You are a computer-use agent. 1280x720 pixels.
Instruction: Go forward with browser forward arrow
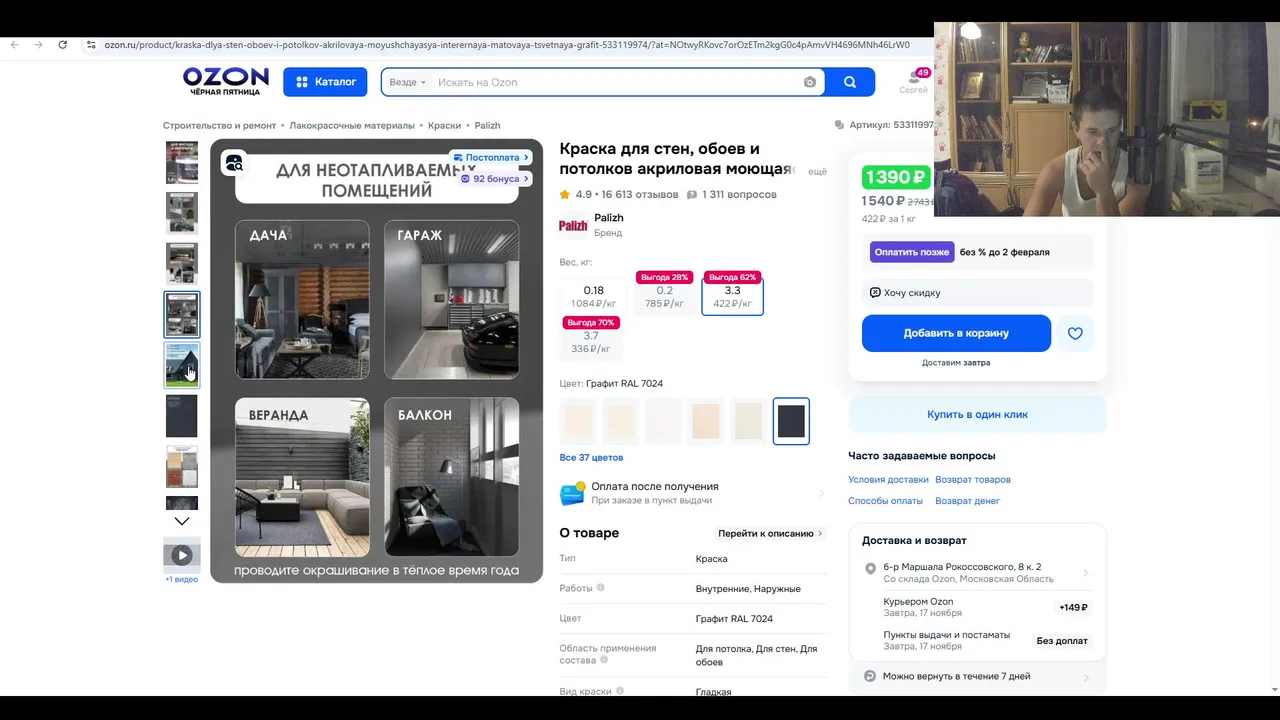(x=38, y=45)
